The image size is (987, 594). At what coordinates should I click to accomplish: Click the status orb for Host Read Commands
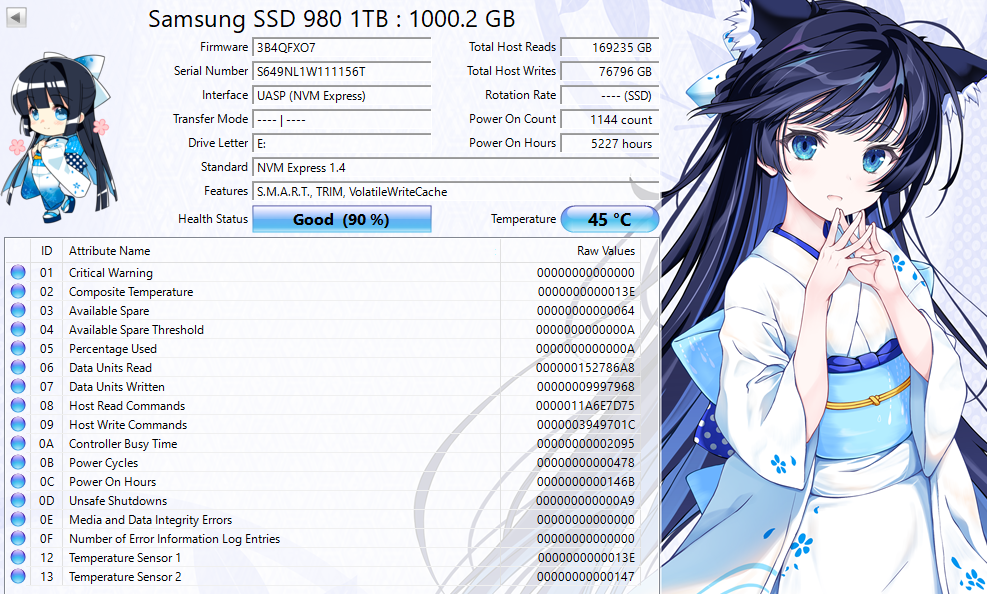18,405
